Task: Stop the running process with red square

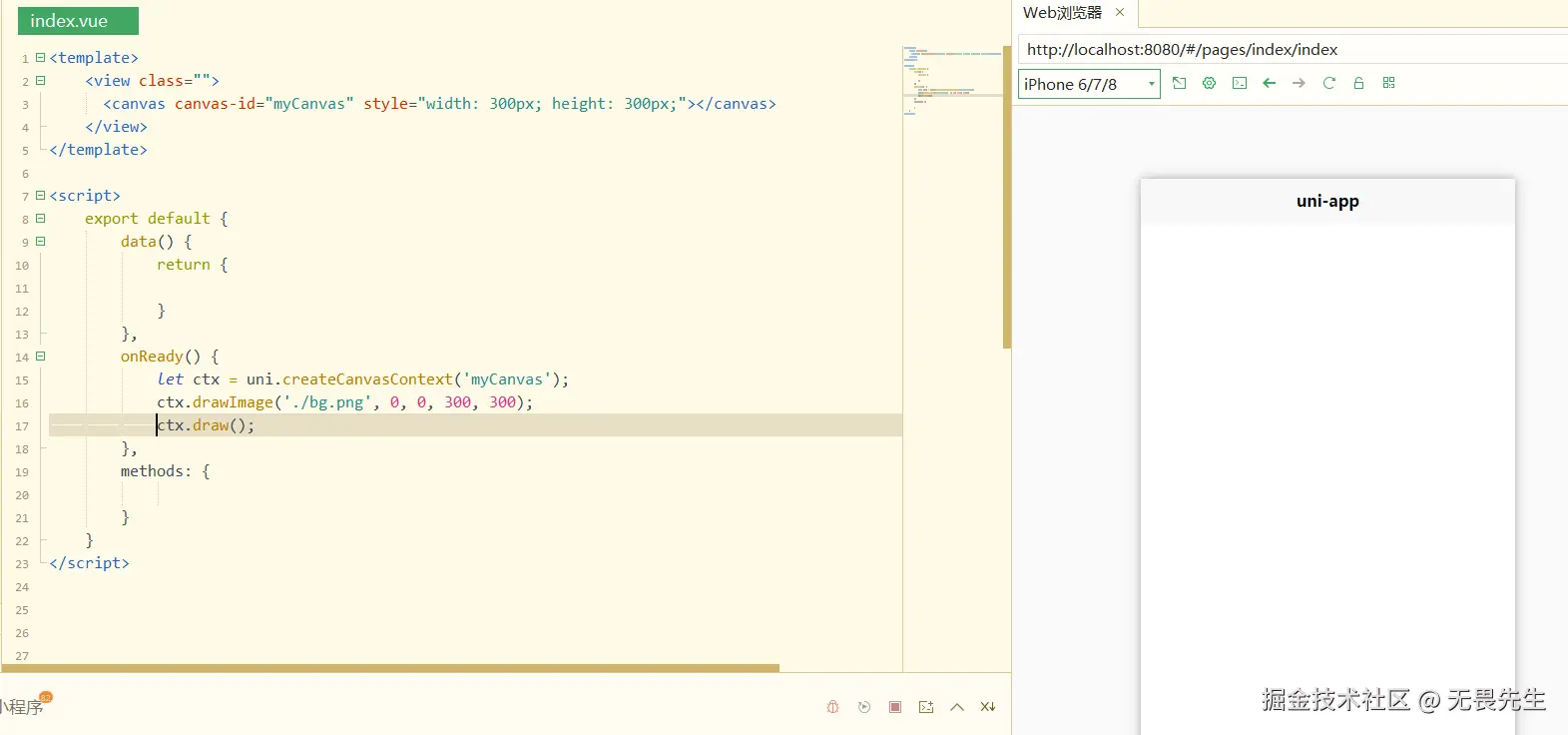Action: click(x=895, y=707)
